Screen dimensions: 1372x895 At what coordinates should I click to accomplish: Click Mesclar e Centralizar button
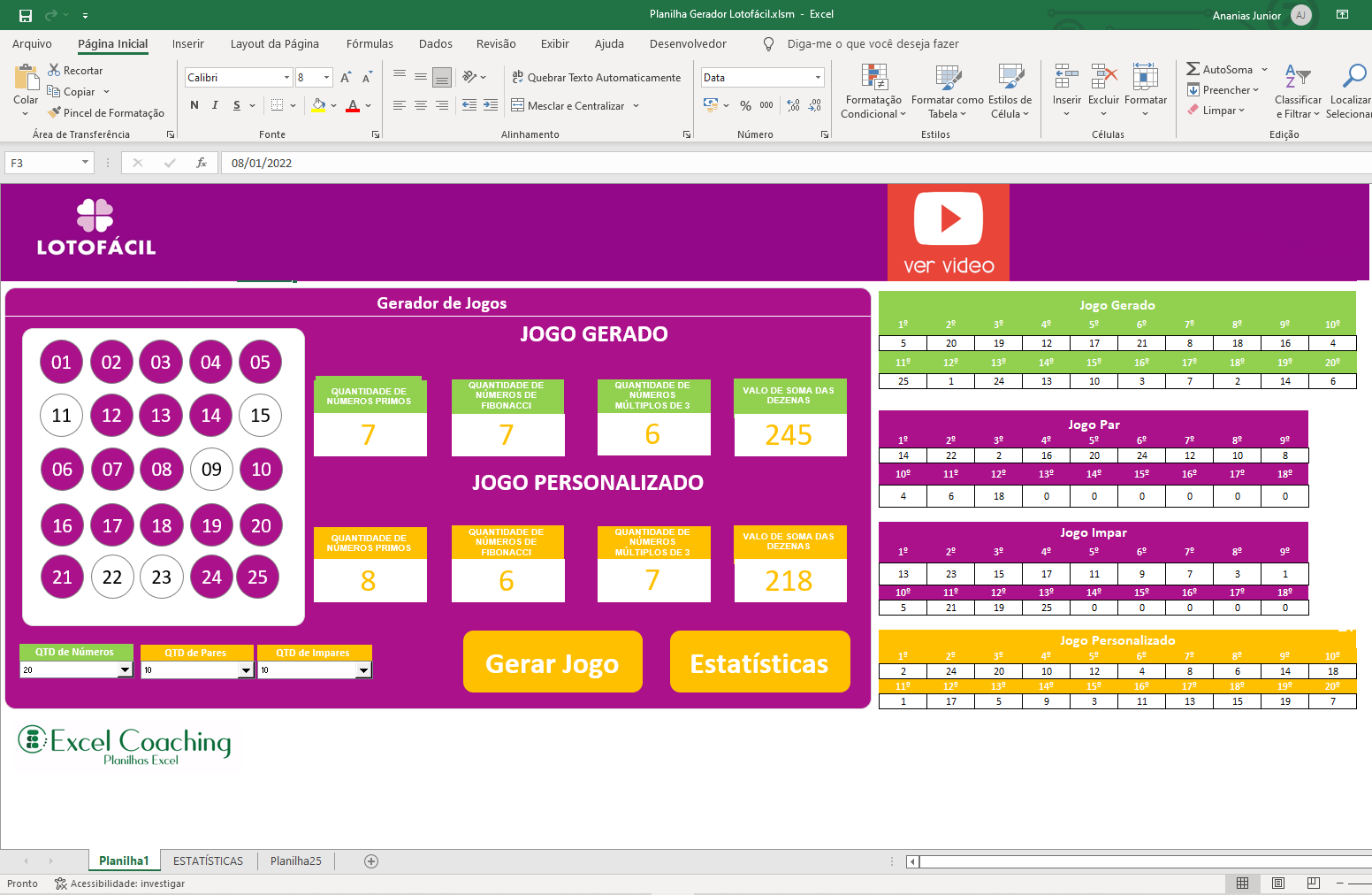tap(567, 105)
